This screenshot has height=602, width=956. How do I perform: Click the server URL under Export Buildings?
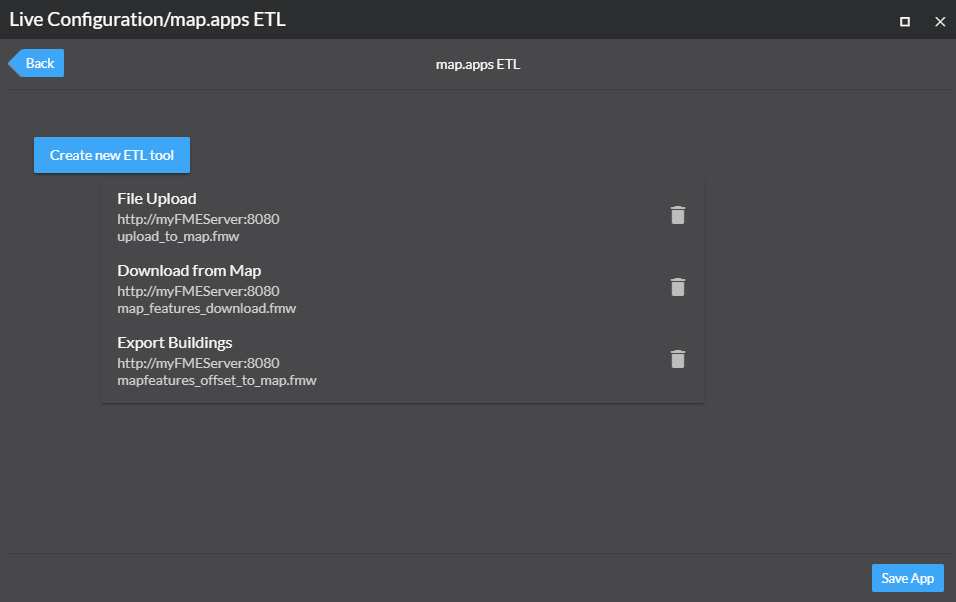(198, 363)
